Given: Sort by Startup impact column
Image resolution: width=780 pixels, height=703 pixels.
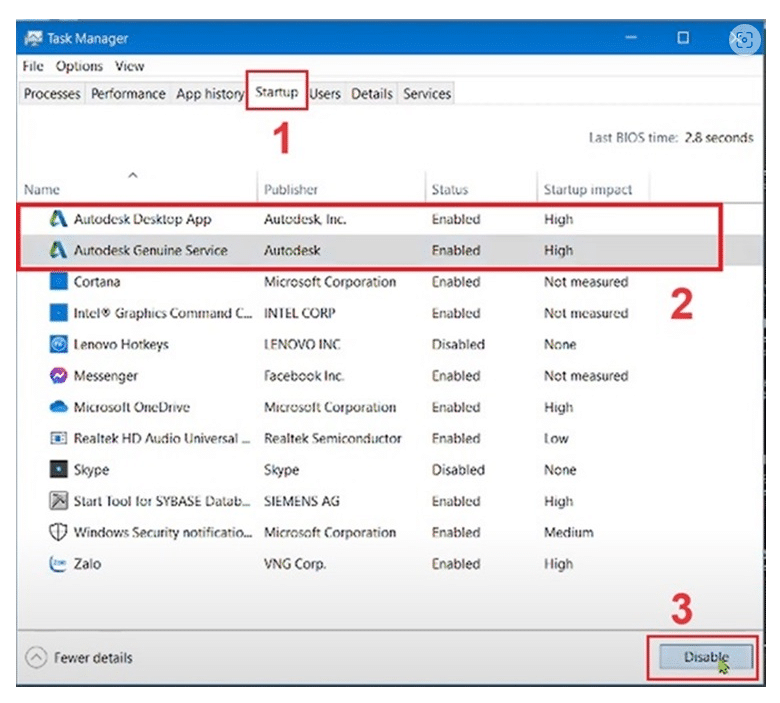Looking at the screenshot, I should [587, 189].
